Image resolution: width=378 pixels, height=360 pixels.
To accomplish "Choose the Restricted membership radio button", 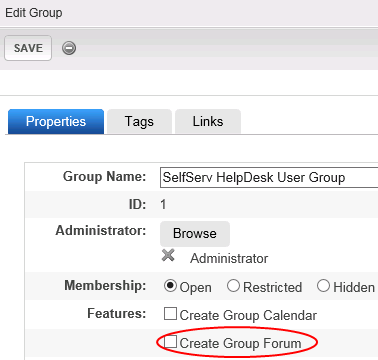I will click(x=233, y=286).
